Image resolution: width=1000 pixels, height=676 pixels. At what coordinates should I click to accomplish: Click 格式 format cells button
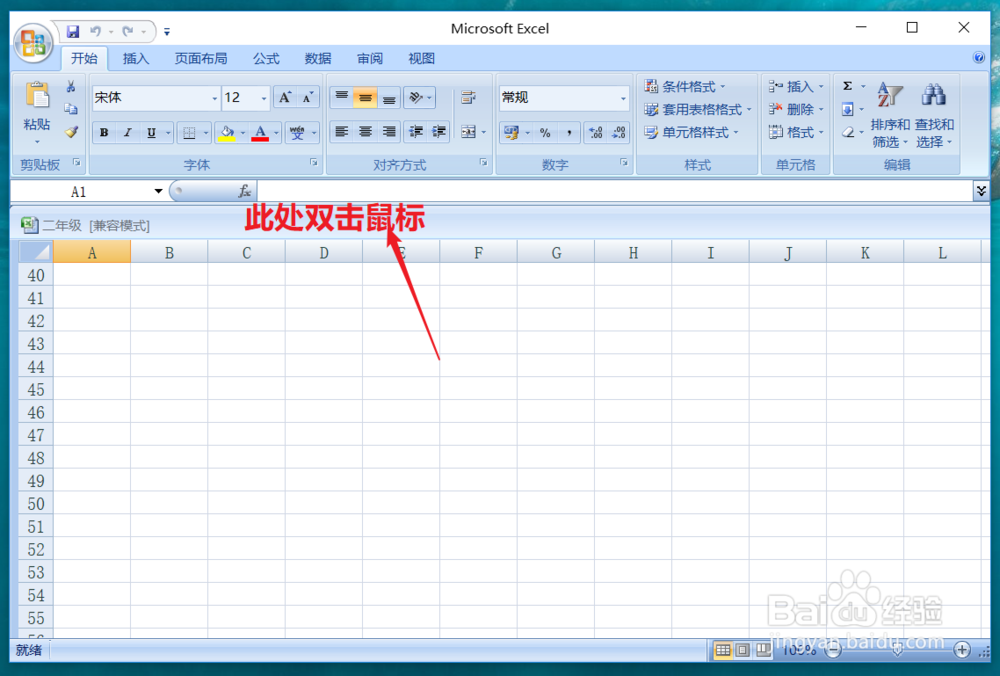[x=796, y=132]
